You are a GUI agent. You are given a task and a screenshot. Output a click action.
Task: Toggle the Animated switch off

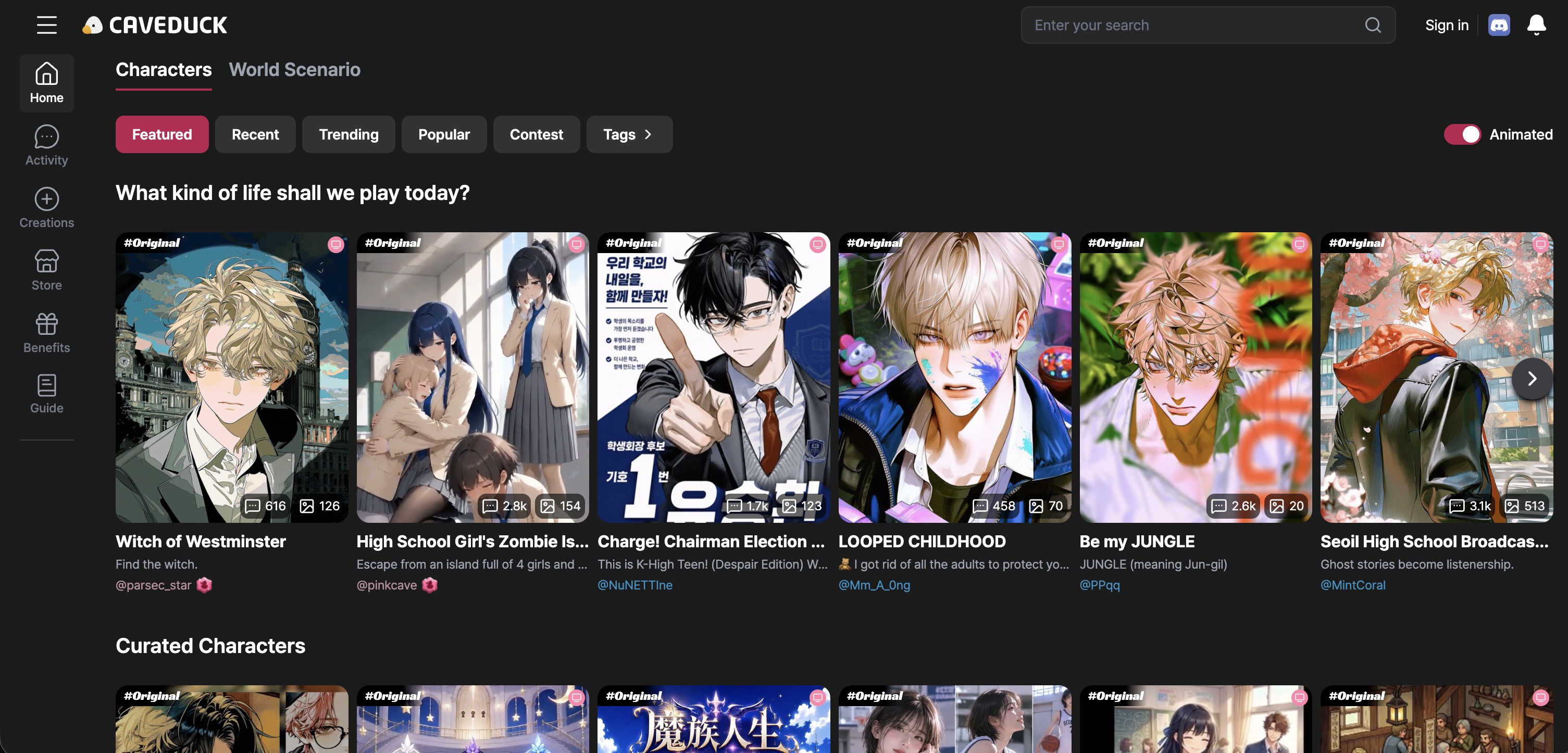1462,134
